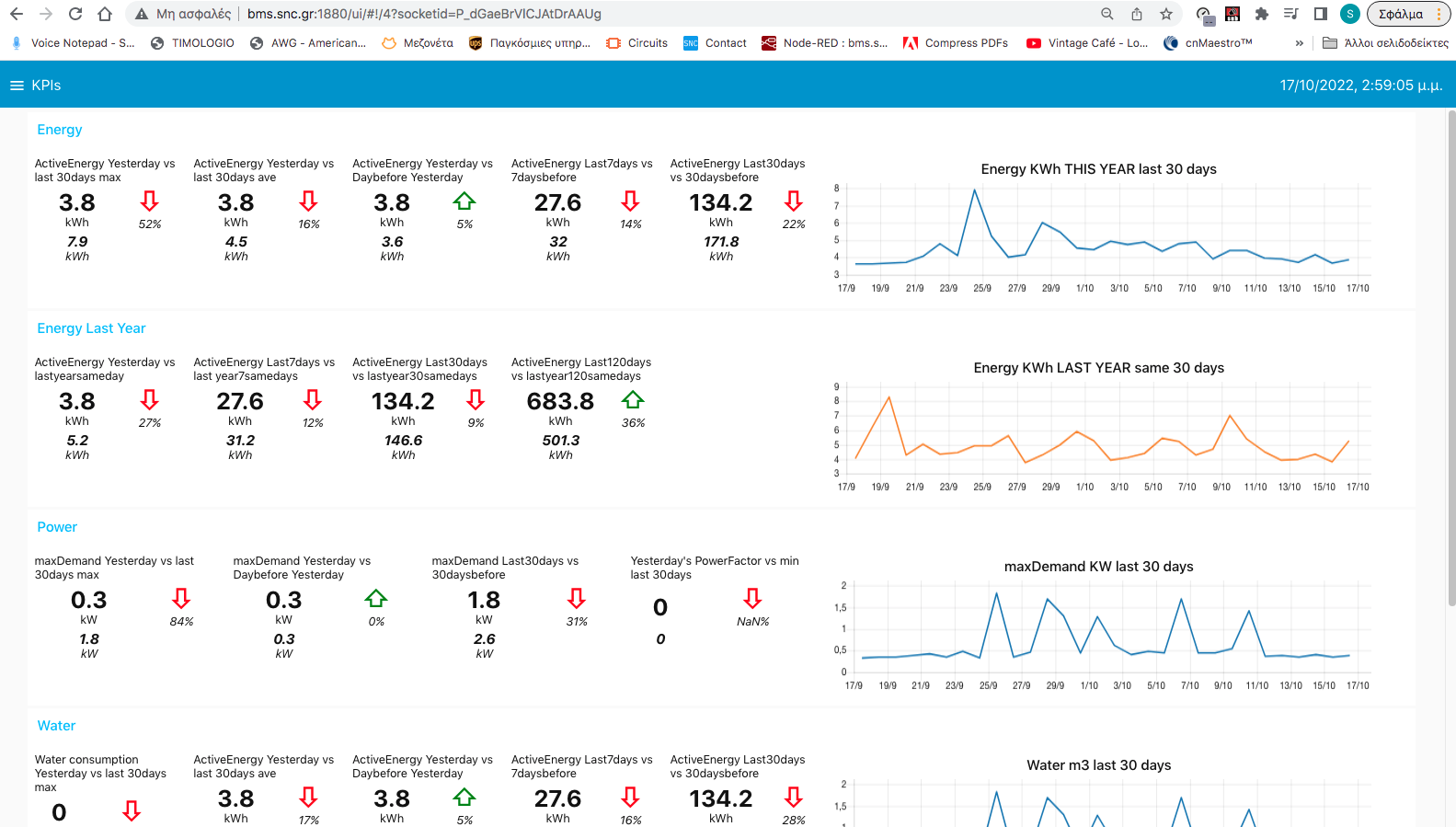The width and height of the screenshot is (1456, 827).
Task: Open browser home page
Action: pos(105,14)
